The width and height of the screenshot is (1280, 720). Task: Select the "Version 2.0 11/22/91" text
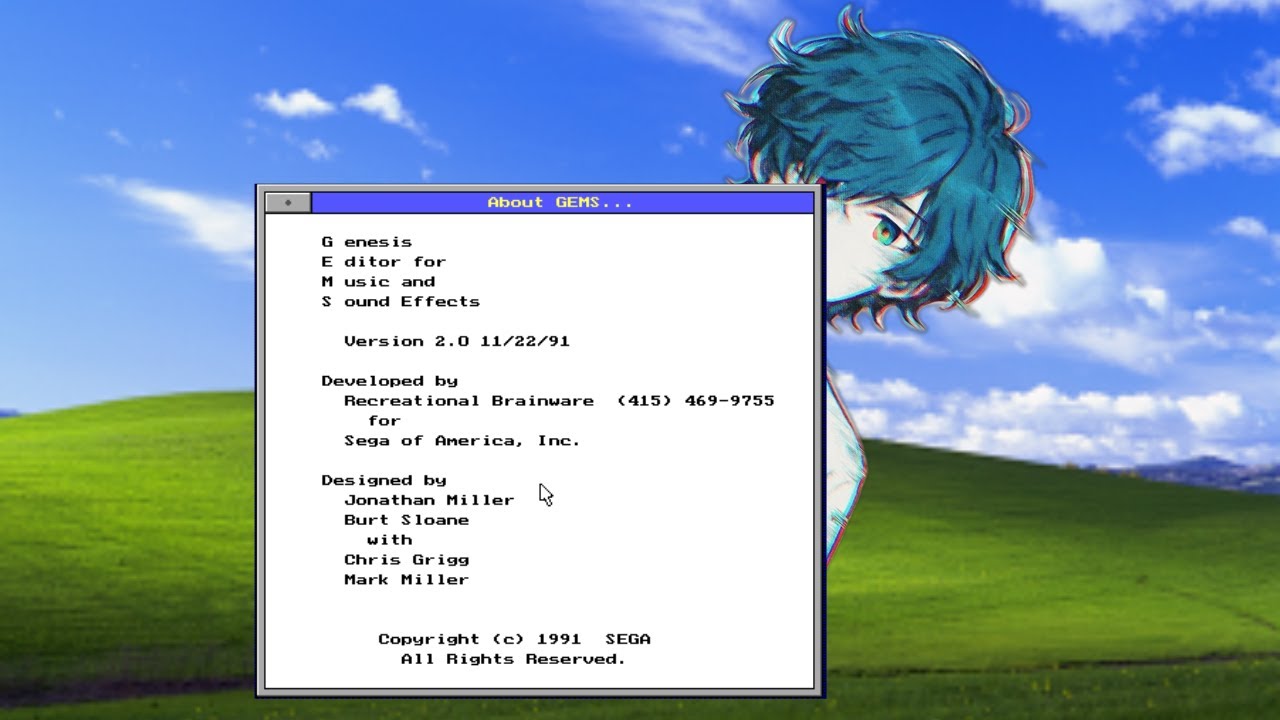point(457,341)
